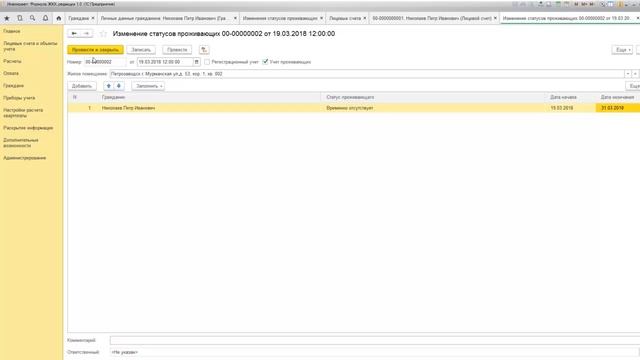
Task: Open Приборы учета section in sidebar
Action: coord(19,98)
